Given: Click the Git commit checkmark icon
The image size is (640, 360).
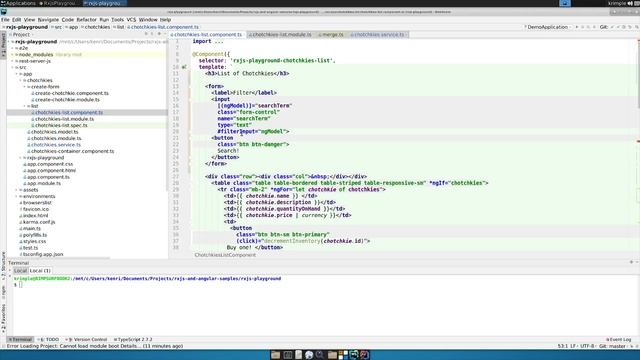Looking at the screenshot, I should click(x=618, y=27).
